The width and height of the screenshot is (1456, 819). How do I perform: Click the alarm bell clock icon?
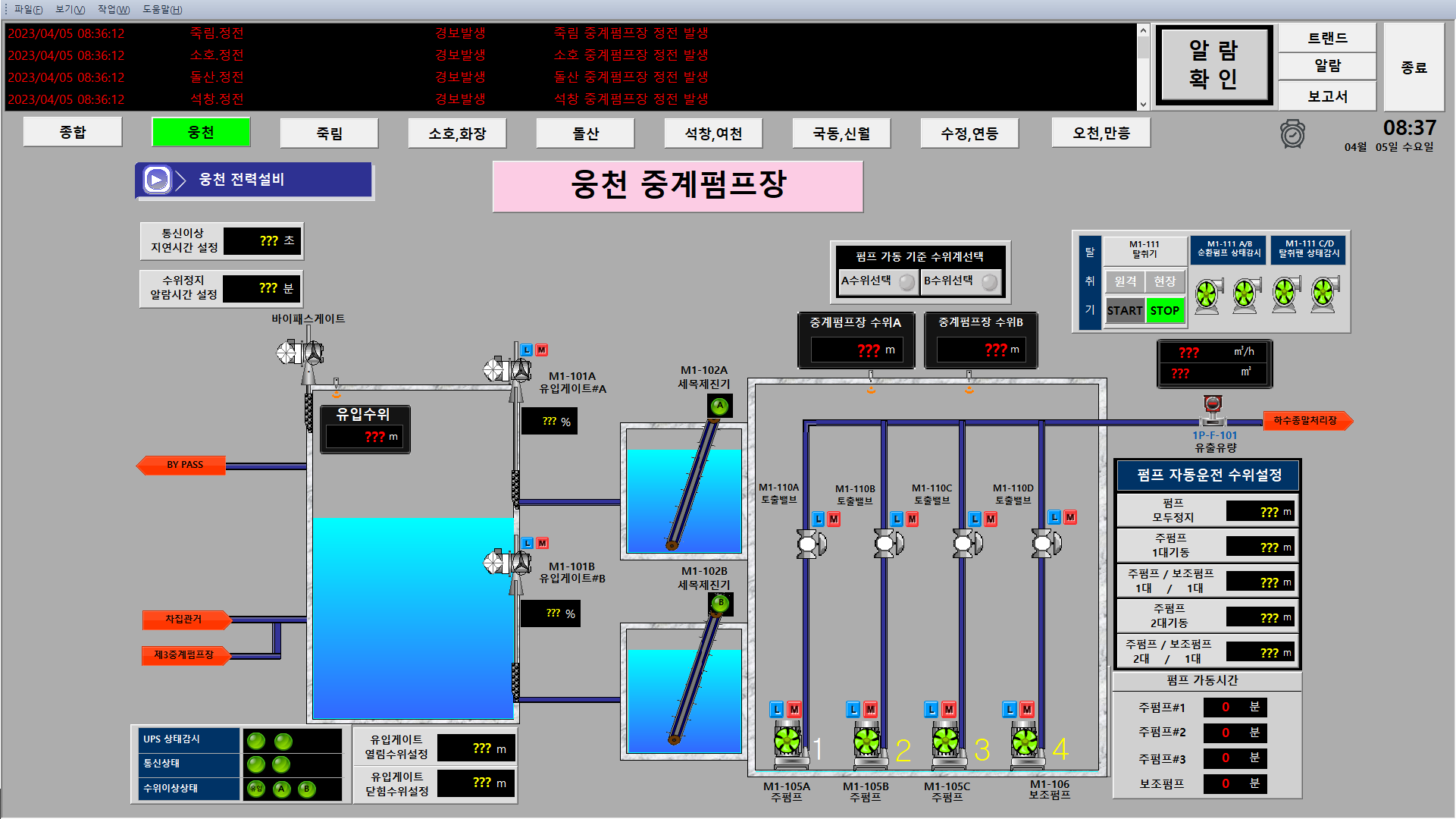[1292, 134]
